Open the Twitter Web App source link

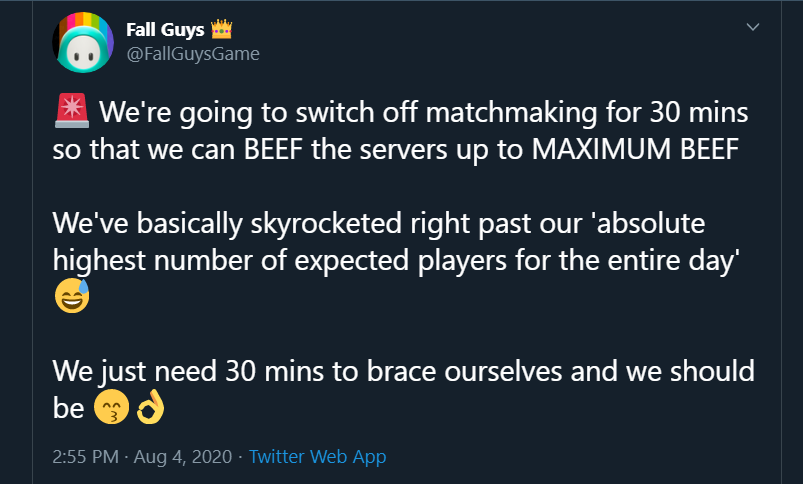point(317,457)
